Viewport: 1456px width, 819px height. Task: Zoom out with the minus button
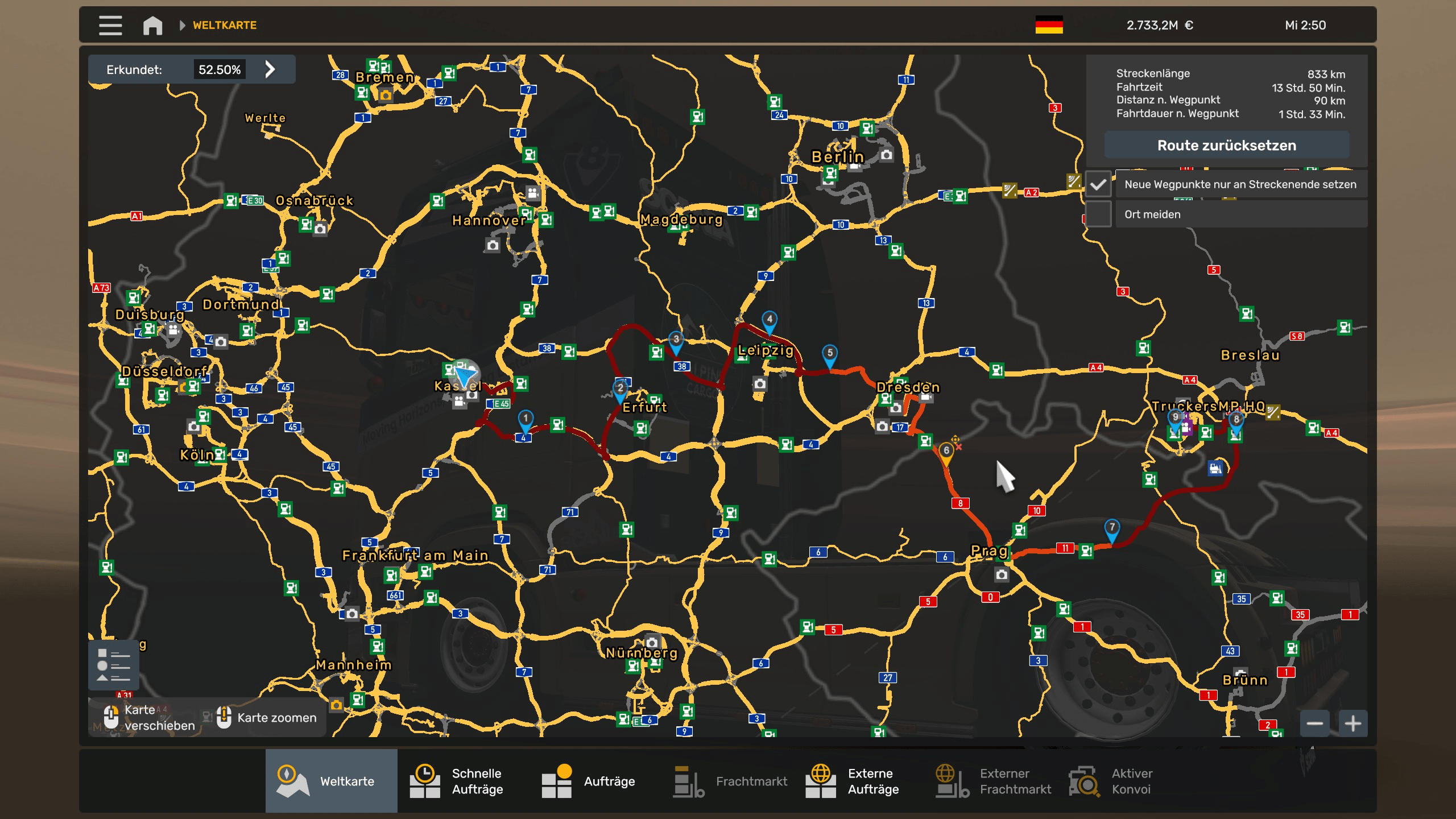[1314, 723]
